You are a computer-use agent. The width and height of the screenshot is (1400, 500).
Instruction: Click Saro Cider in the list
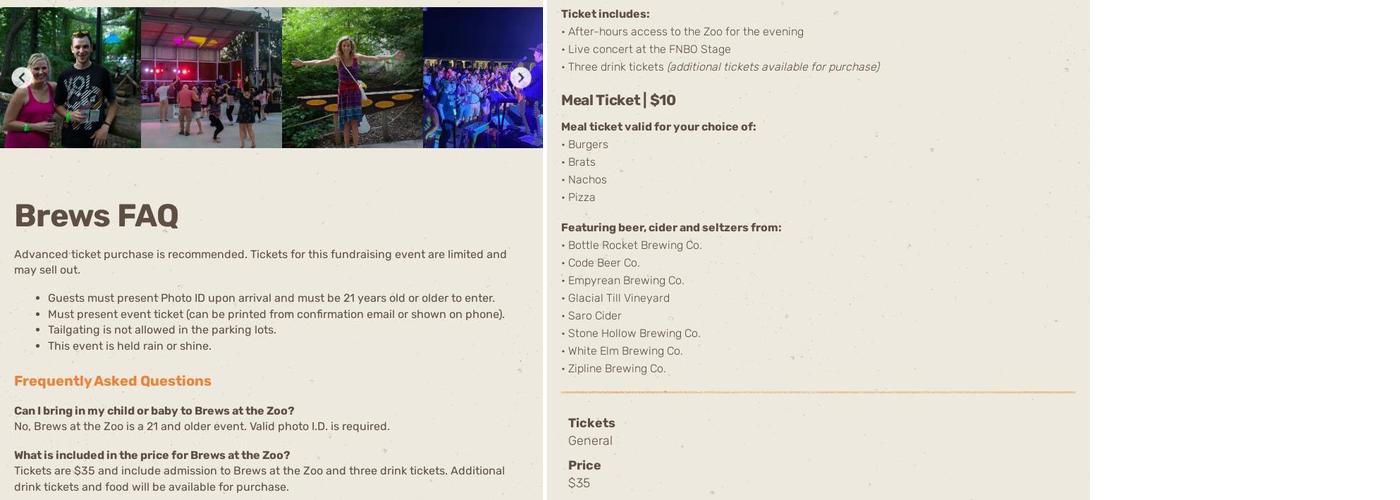(x=594, y=316)
